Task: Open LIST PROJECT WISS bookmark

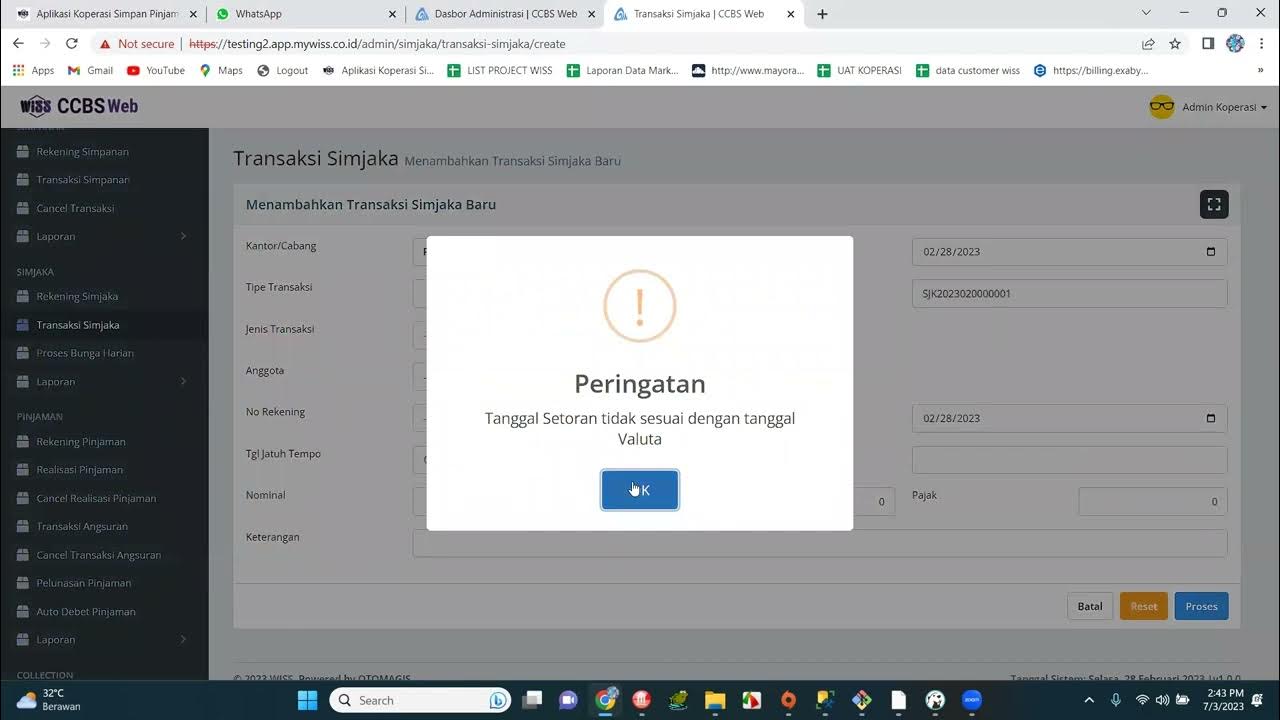Action: (x=500, y=71)
